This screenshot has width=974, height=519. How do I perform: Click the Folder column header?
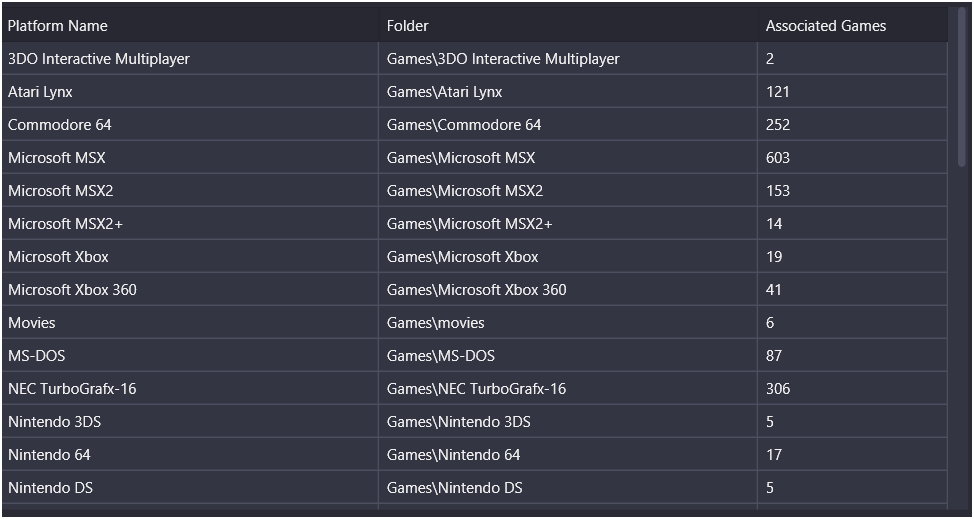568,25
